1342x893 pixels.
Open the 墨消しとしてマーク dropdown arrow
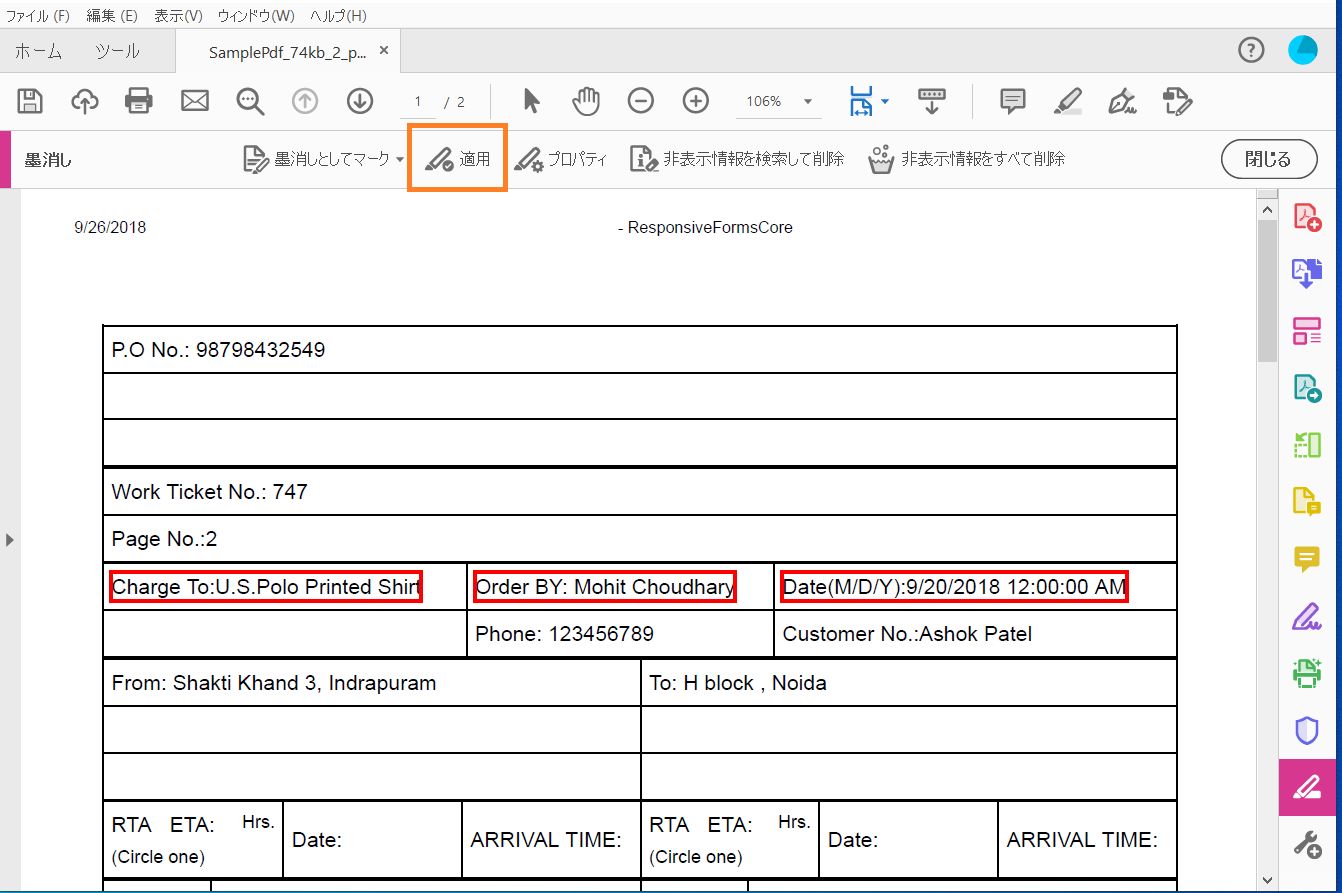(x=400, y=160)
